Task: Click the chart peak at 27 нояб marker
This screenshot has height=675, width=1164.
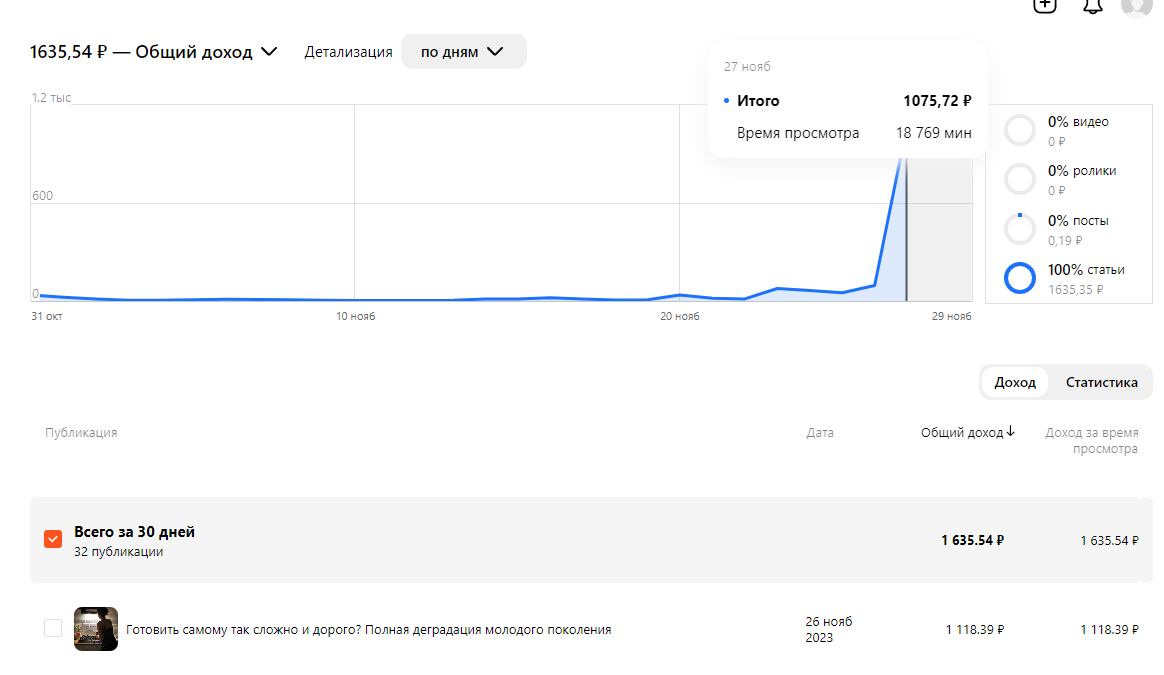Action: (906, 160)
